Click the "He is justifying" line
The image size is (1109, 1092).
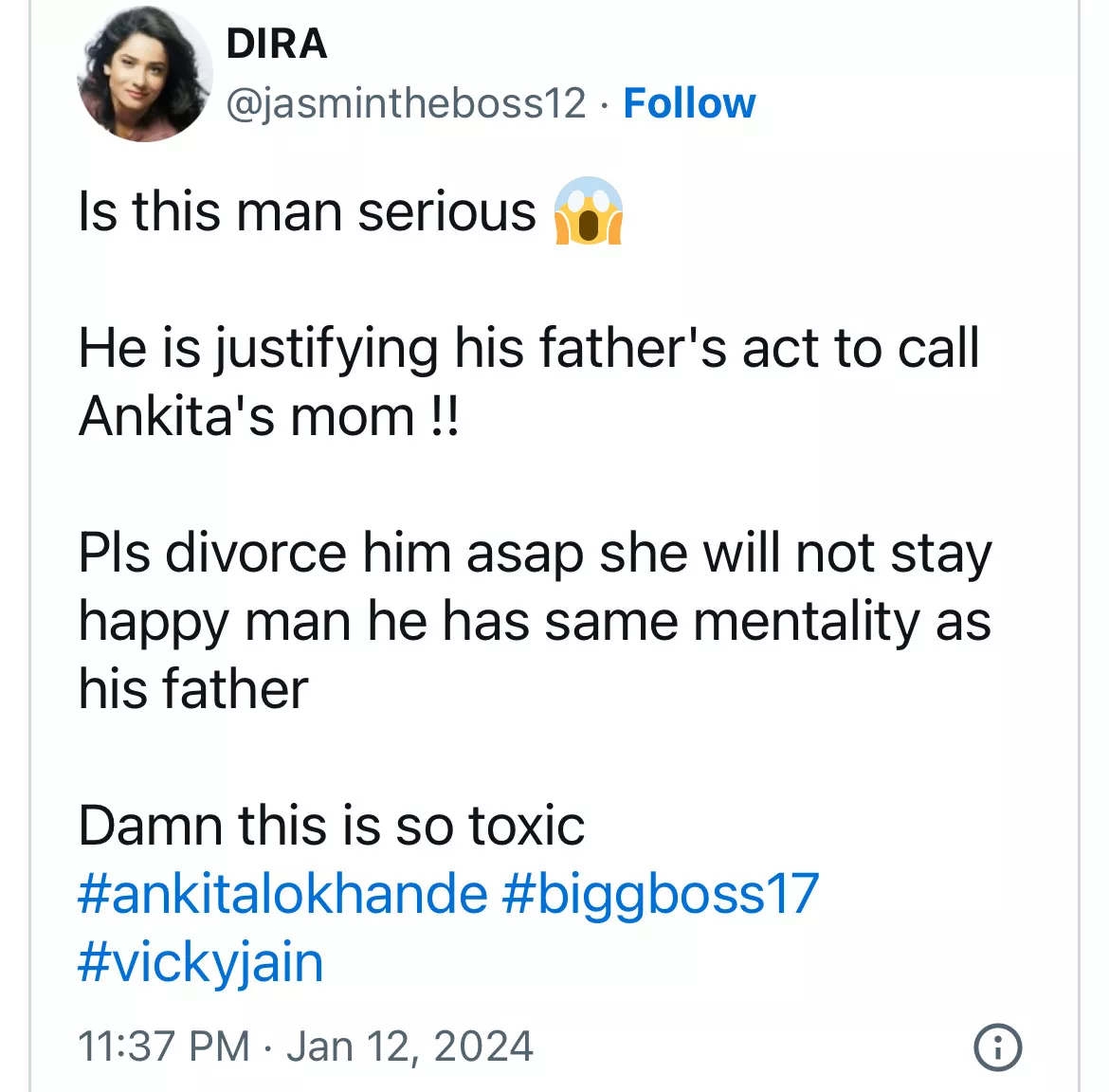[x=528, y=347]
